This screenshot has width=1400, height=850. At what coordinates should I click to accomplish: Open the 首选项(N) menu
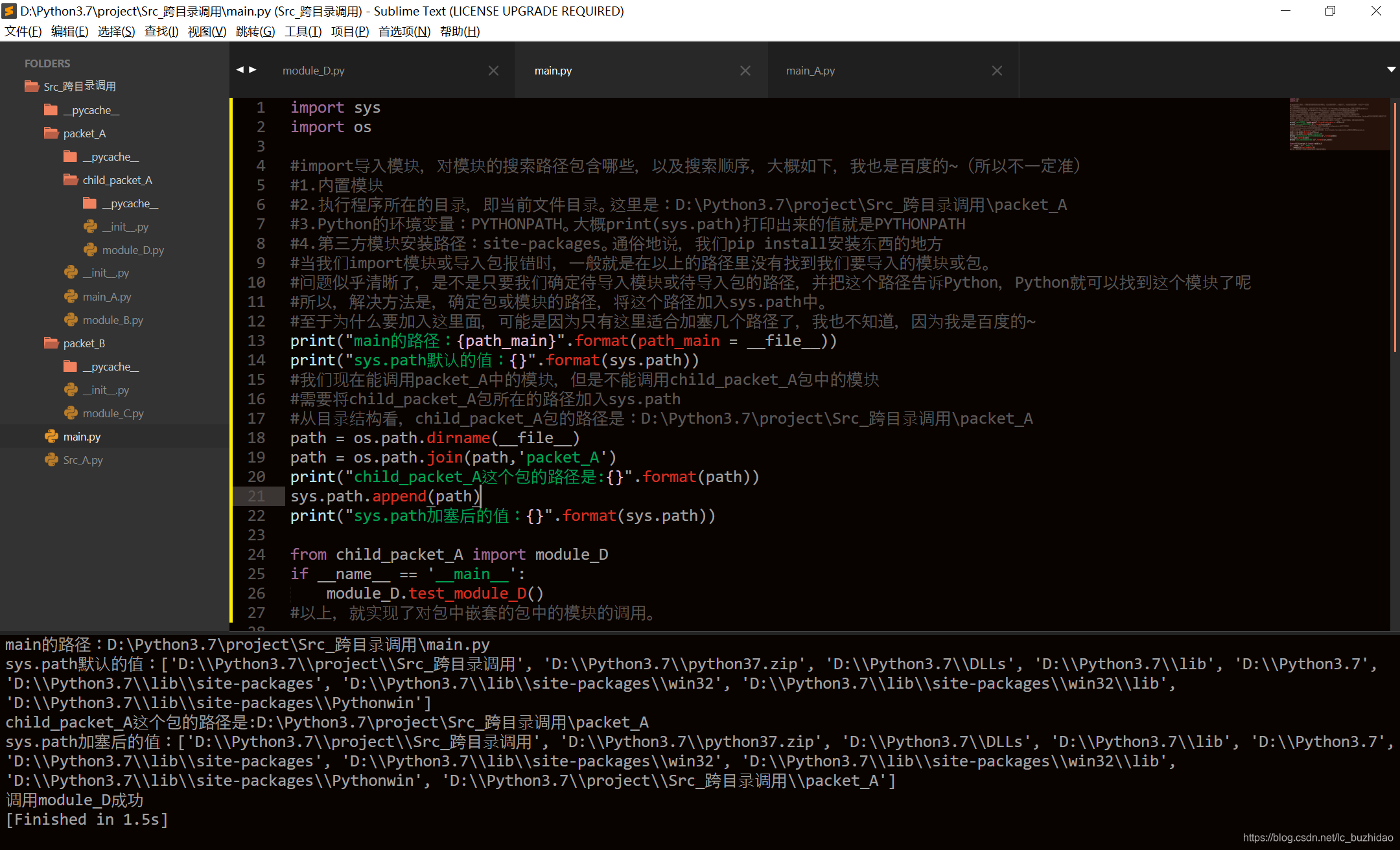[404, 31]
